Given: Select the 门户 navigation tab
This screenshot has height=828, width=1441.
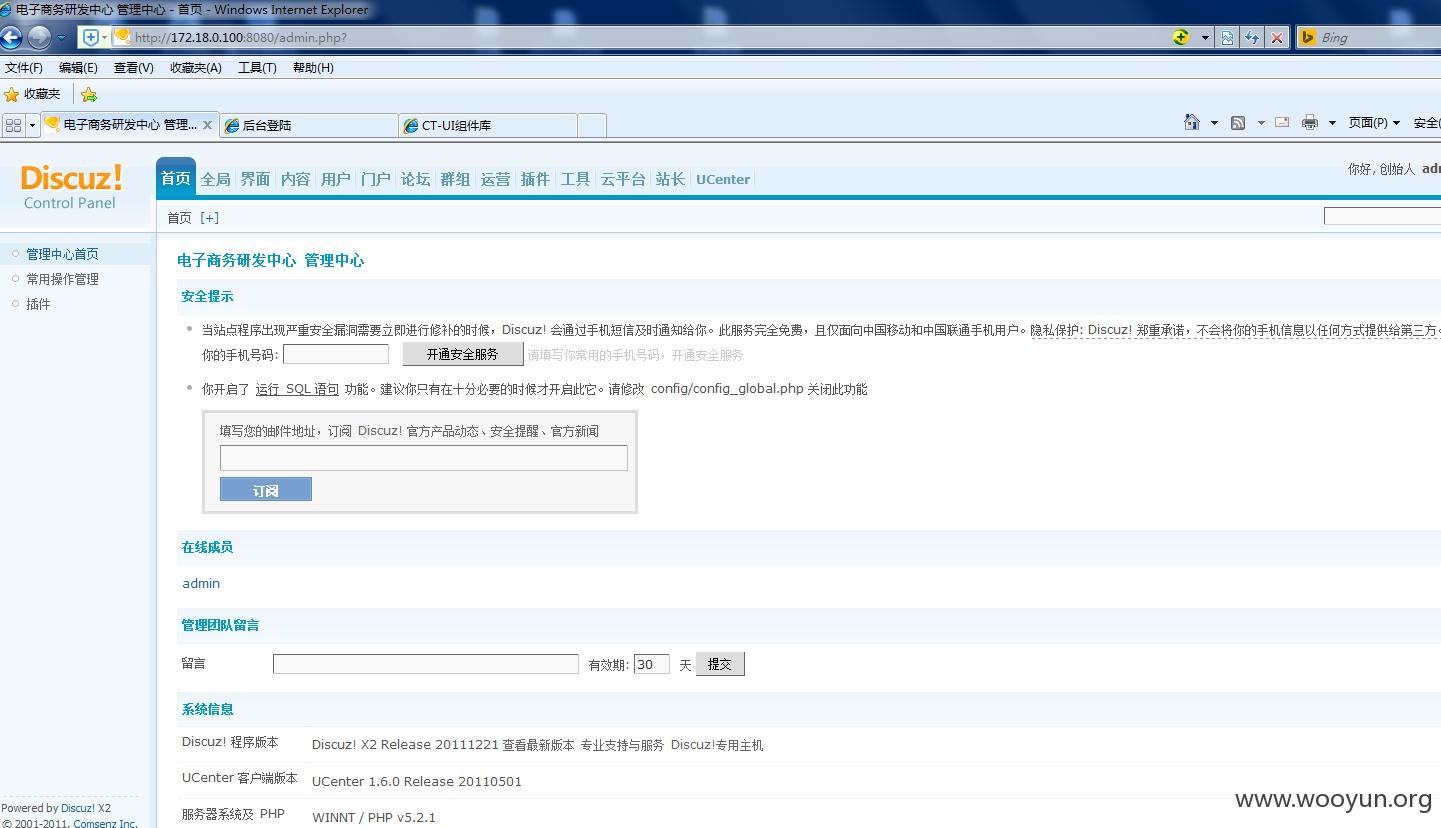Looking at the screenshot, I should pos(376,179).
